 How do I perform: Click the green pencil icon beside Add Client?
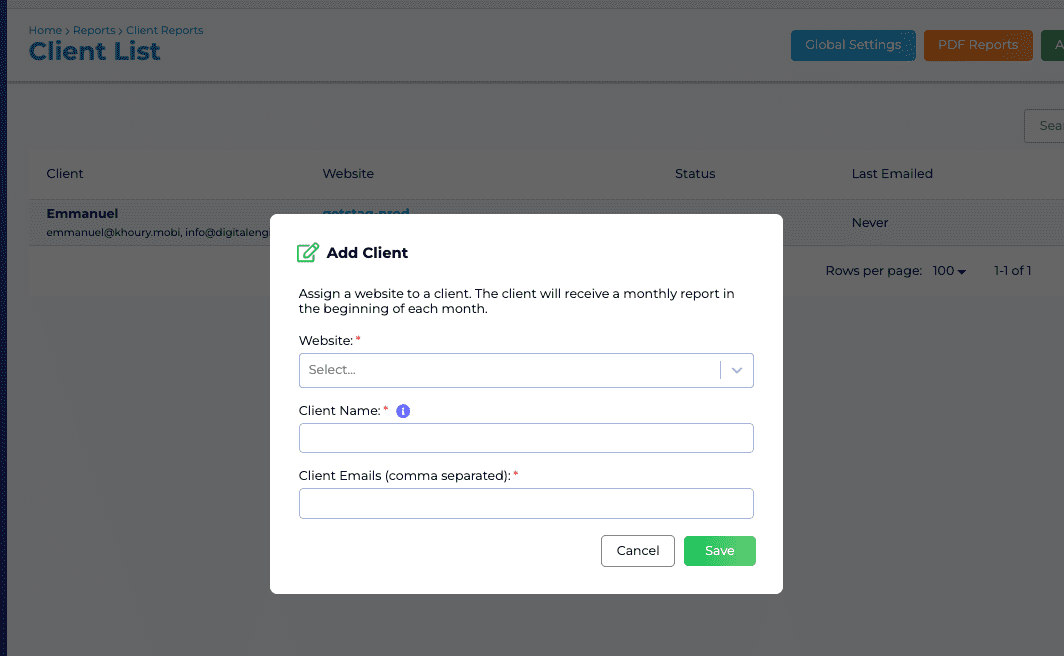(x=307, y=252)
